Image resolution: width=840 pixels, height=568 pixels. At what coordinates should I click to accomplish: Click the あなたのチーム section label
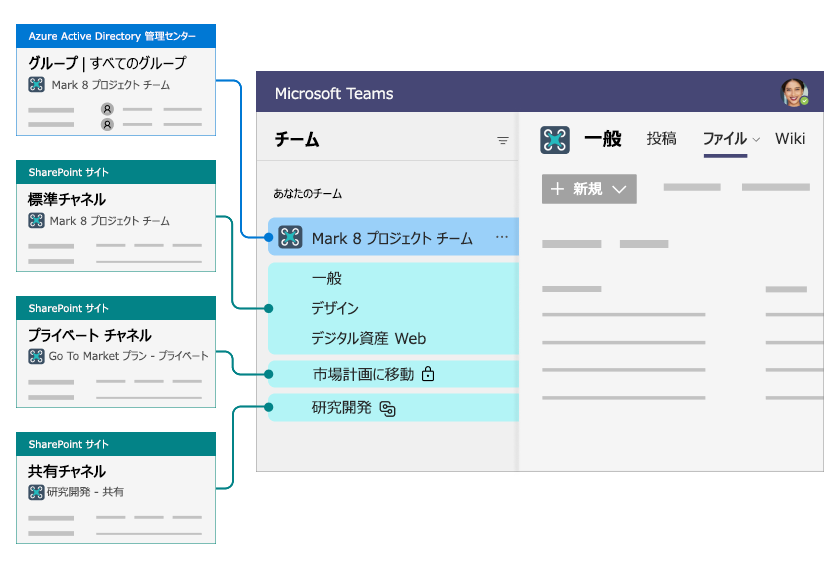[308, 193]
